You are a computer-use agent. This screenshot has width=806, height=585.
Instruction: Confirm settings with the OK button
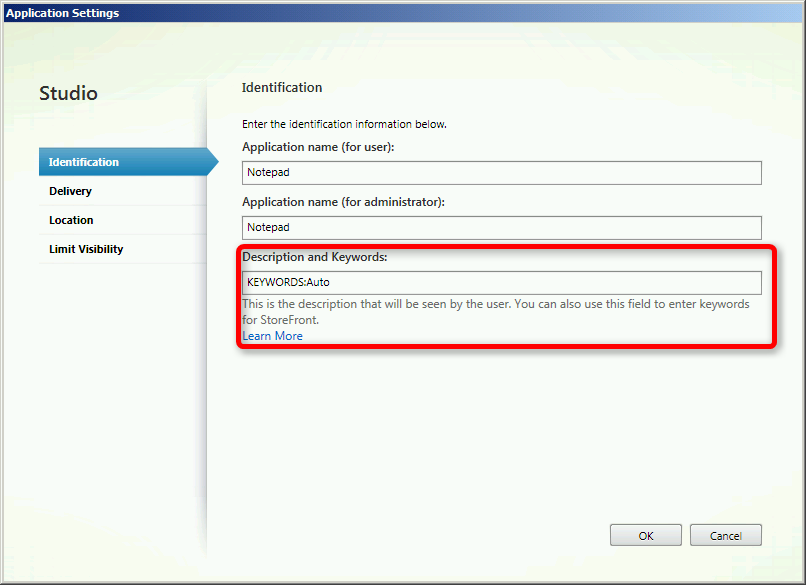(646, 536)
